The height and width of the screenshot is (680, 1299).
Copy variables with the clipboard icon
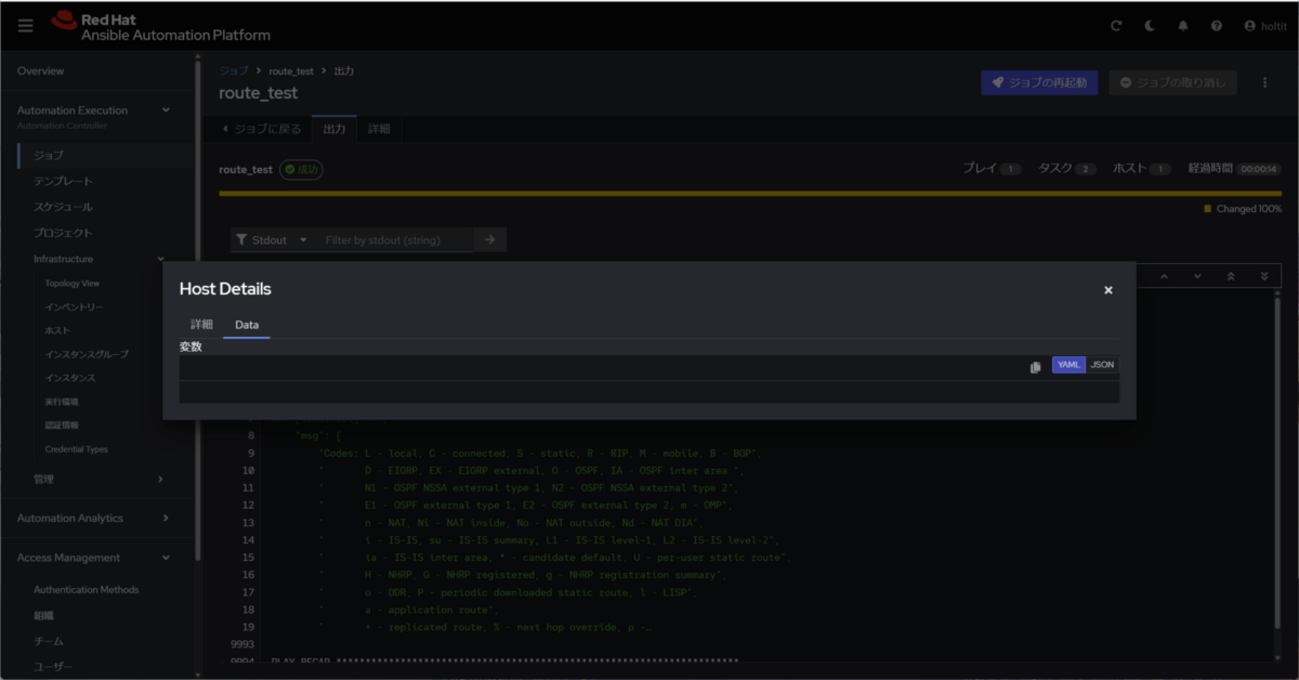click(x=1035, y=367)
